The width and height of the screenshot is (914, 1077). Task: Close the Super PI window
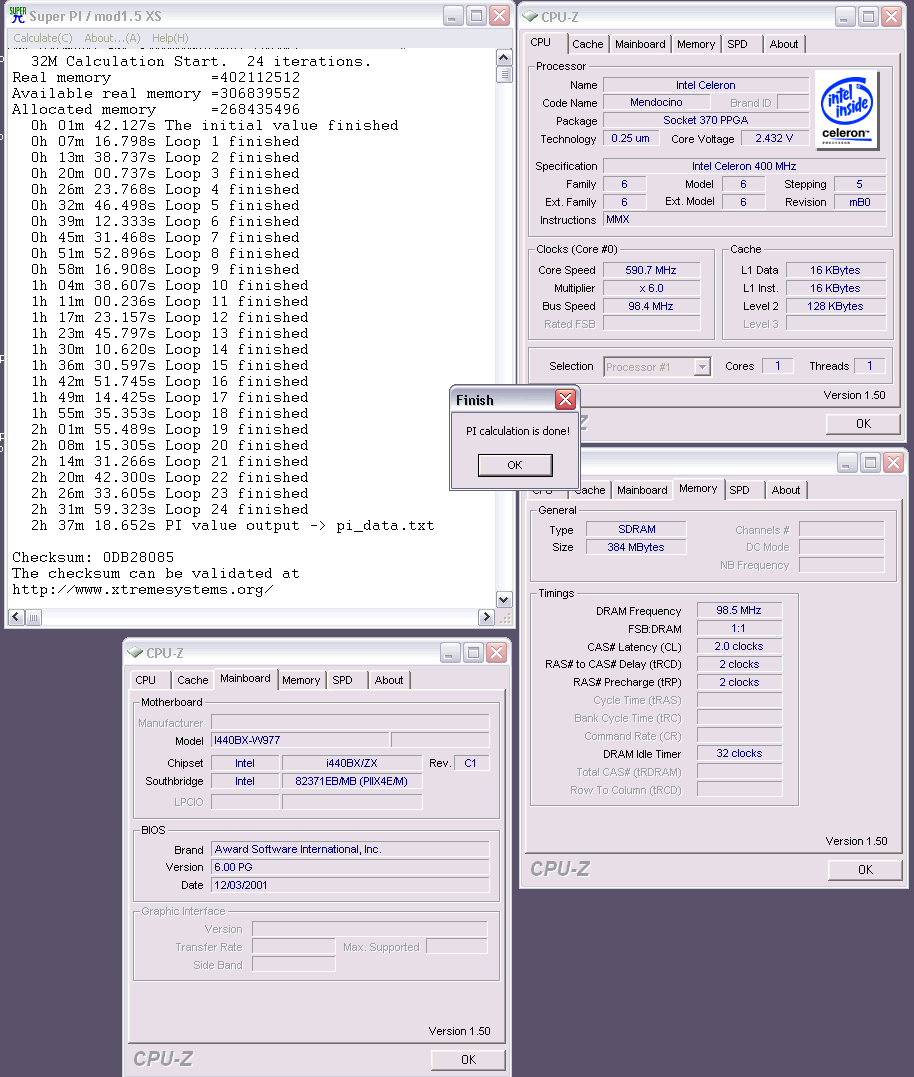pos(499,16)
